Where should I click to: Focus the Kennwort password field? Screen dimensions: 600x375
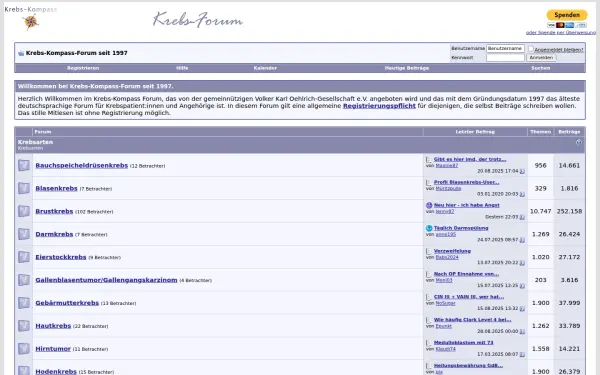coord(505,57)
